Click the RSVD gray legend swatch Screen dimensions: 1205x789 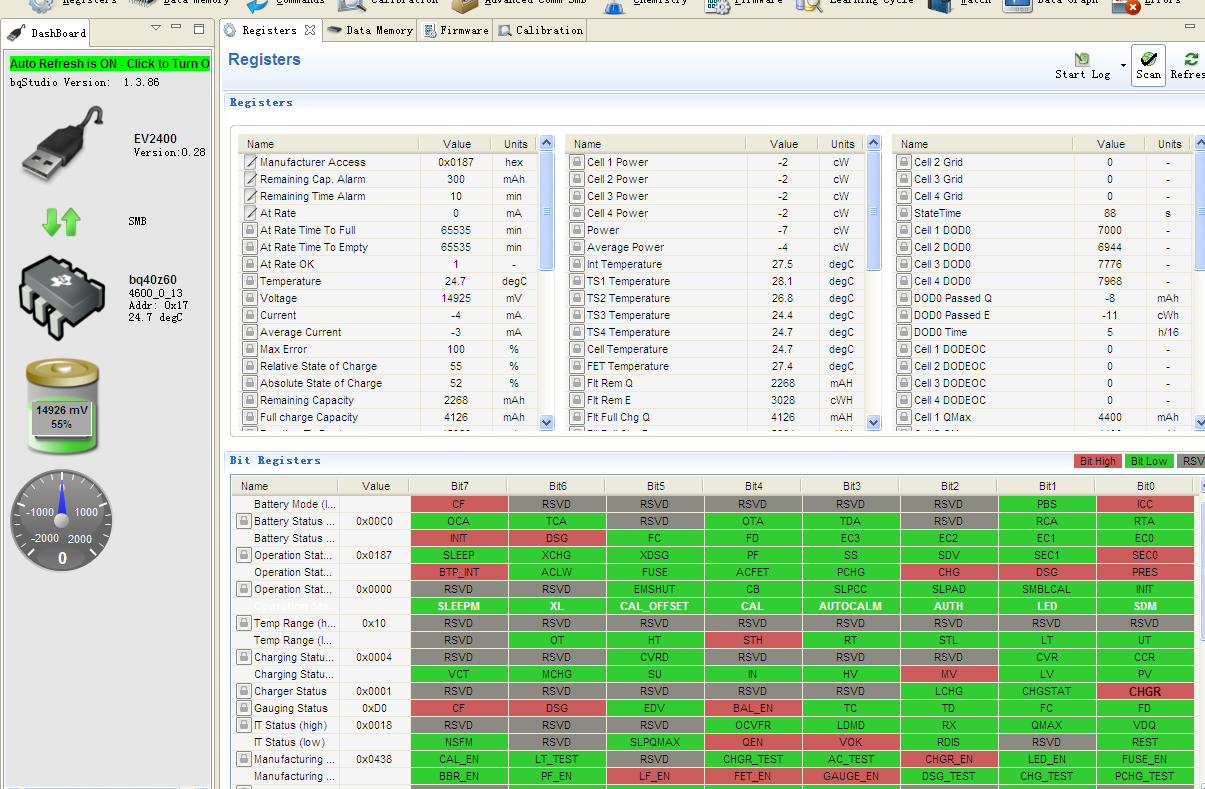tap(1190, 461)
